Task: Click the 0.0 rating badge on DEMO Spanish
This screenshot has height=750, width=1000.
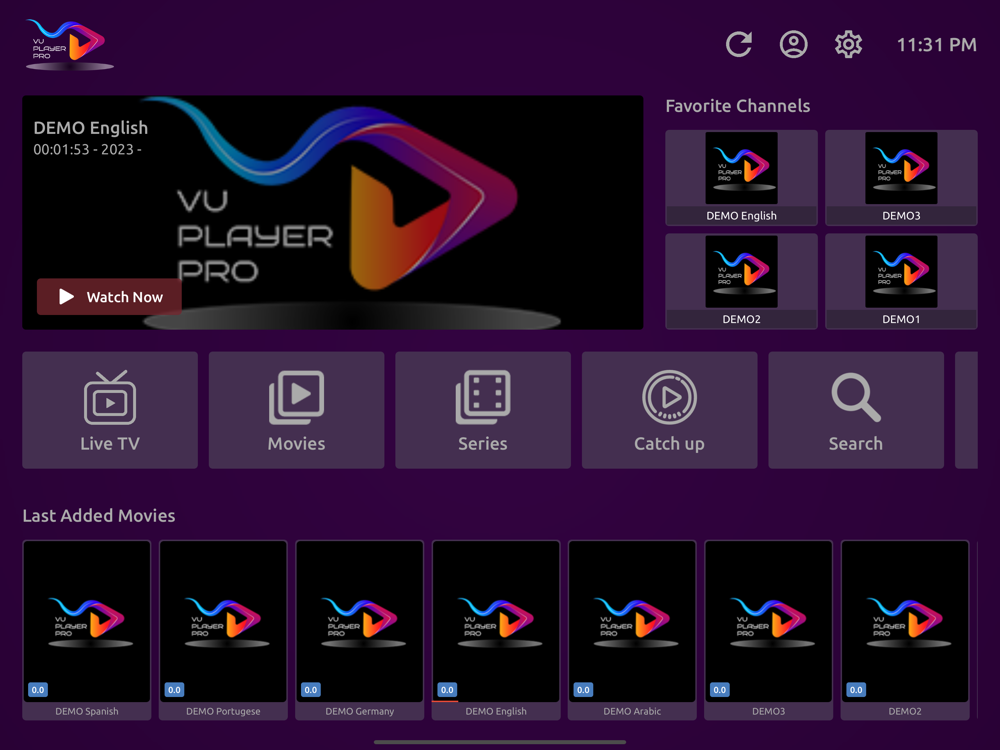Action: click(38, 689)
